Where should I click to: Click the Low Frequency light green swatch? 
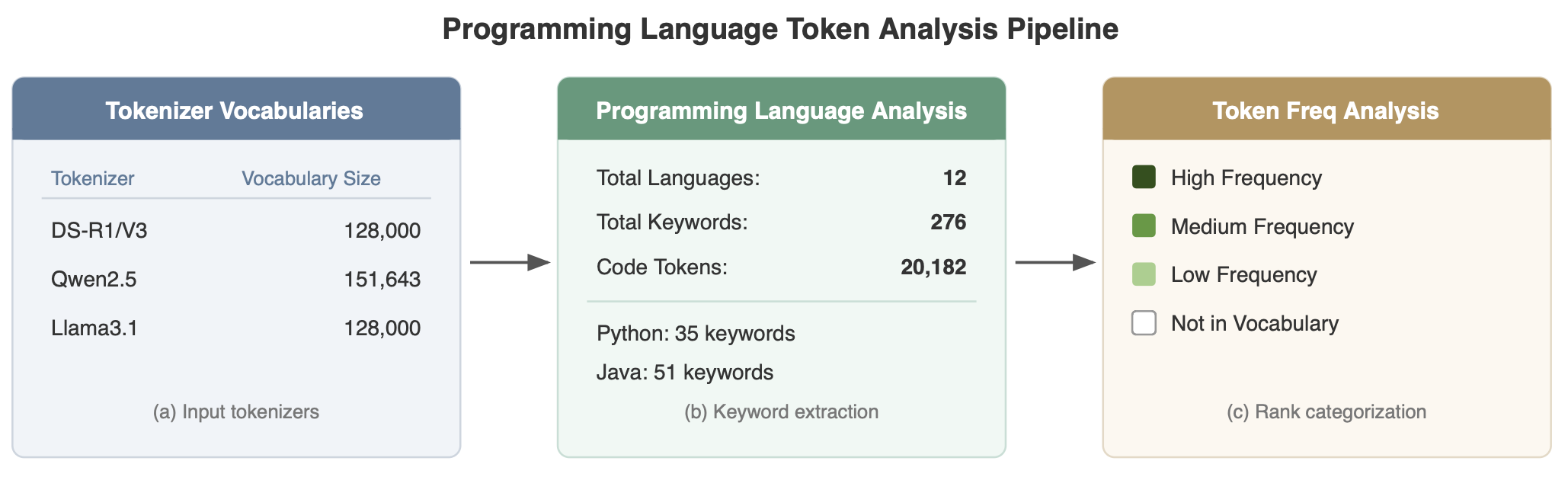(x=1144, y=274)
